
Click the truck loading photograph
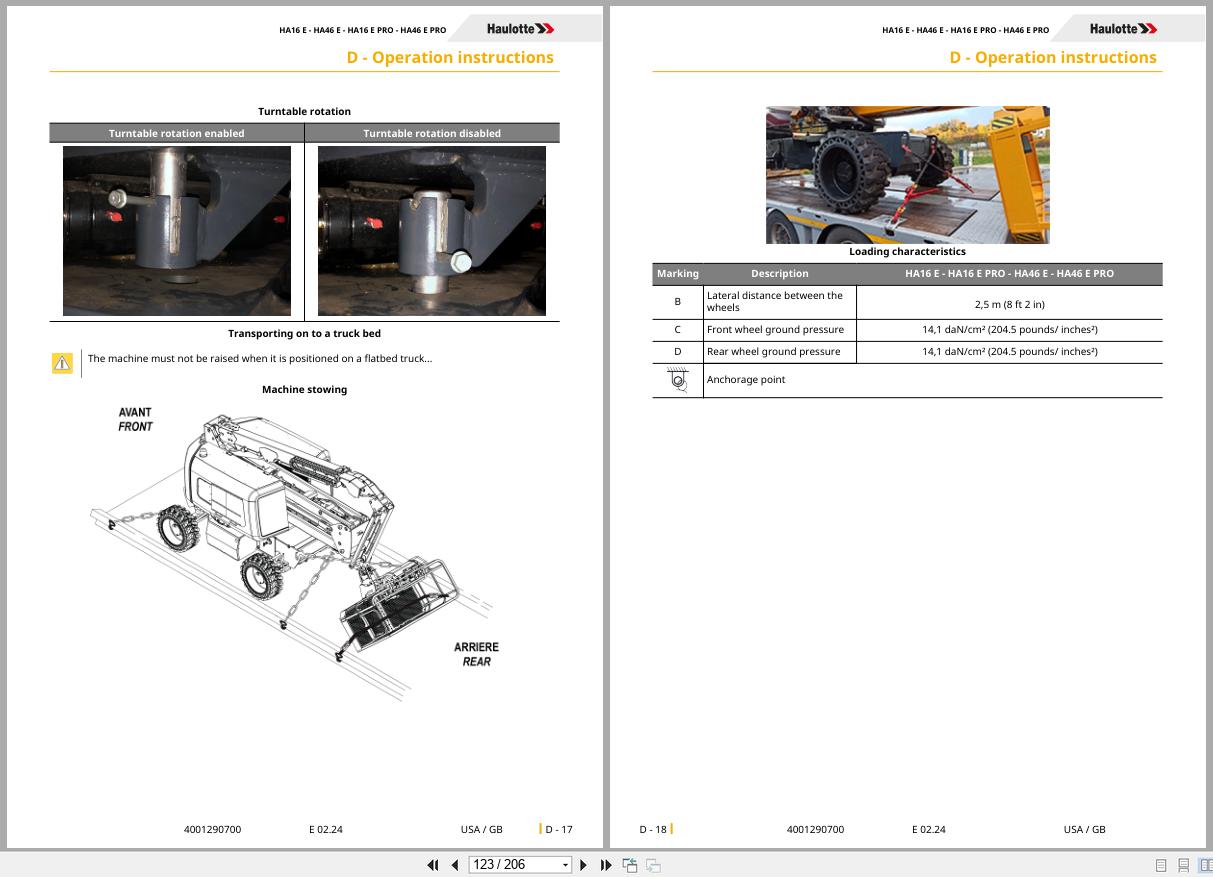(x=908, y=175)
